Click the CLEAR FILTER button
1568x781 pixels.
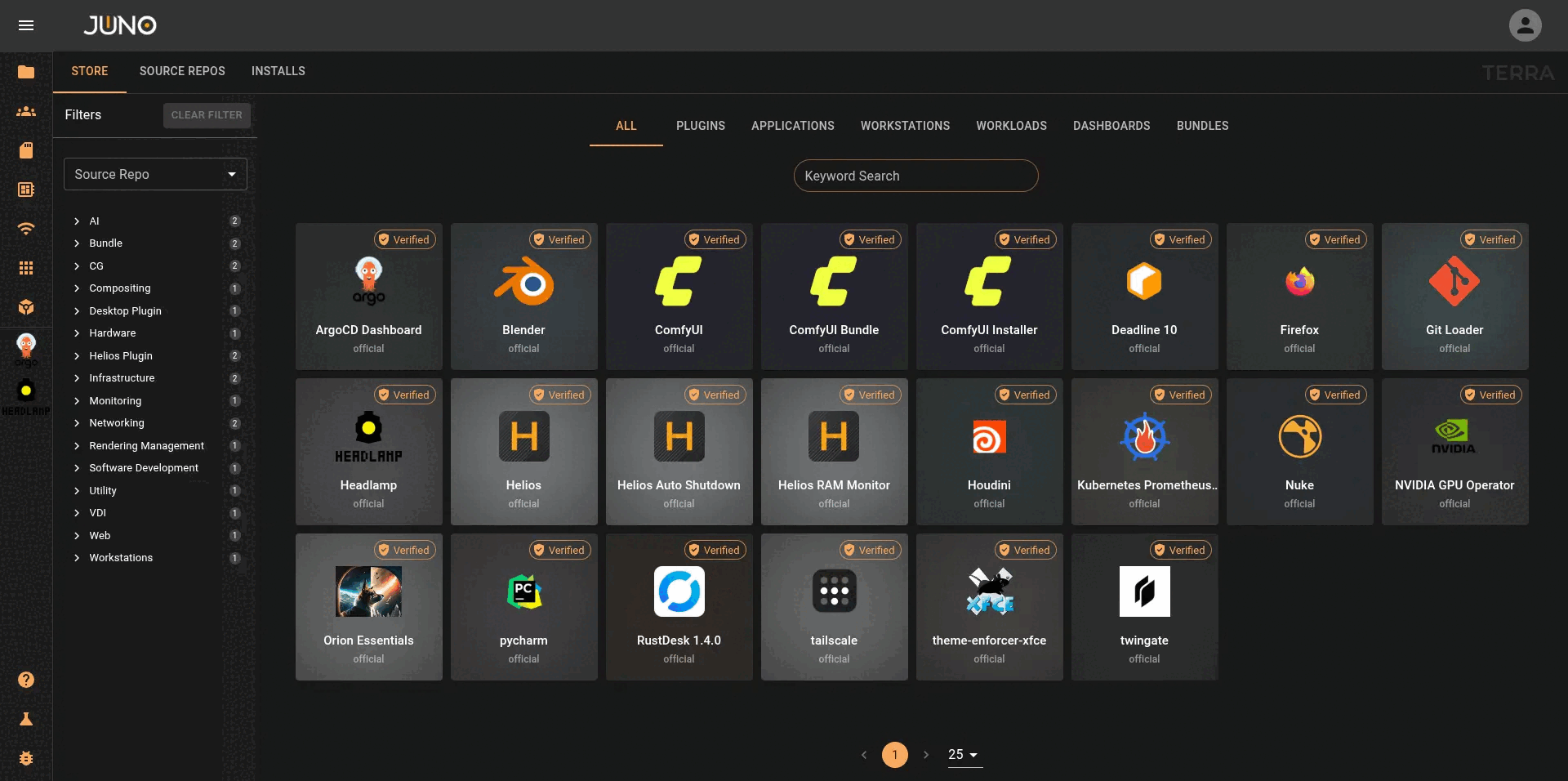click(207, 115)
